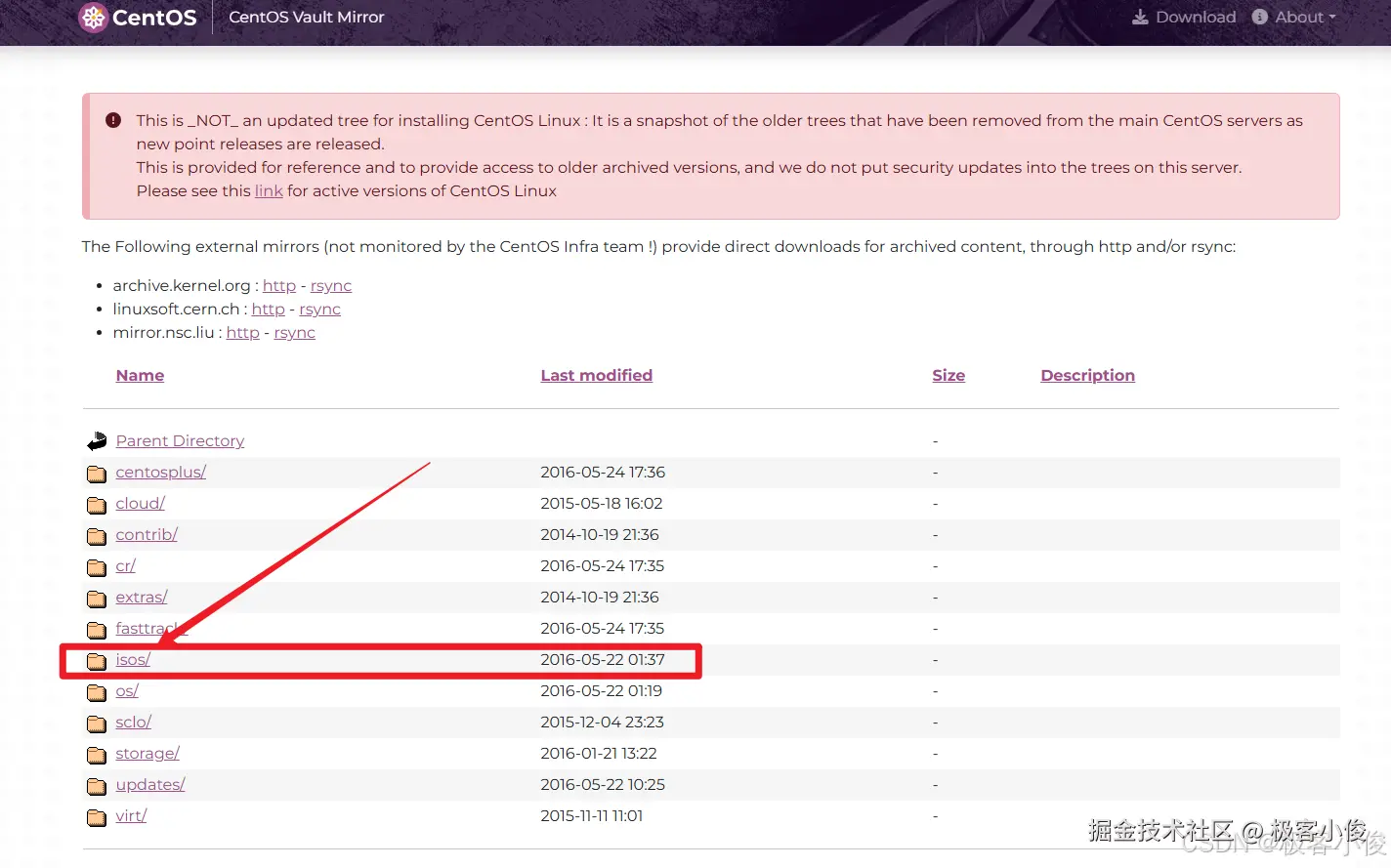The height and width of the screenshot is (868, 1391).
Task: Sort listing by Last modified column
Action: pos(597,375)
